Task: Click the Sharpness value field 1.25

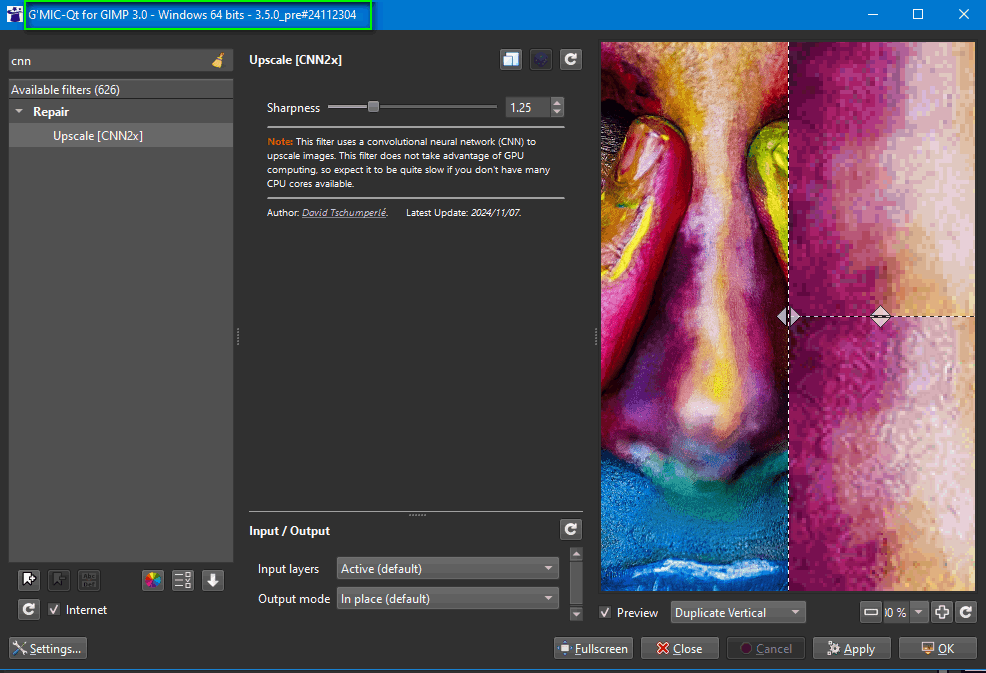Action: point(528,108)
